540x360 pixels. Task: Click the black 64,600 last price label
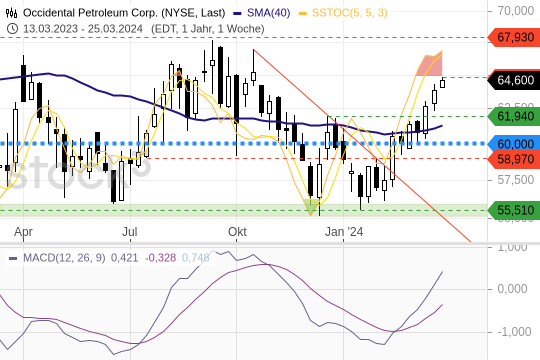[x=514, y=80]
